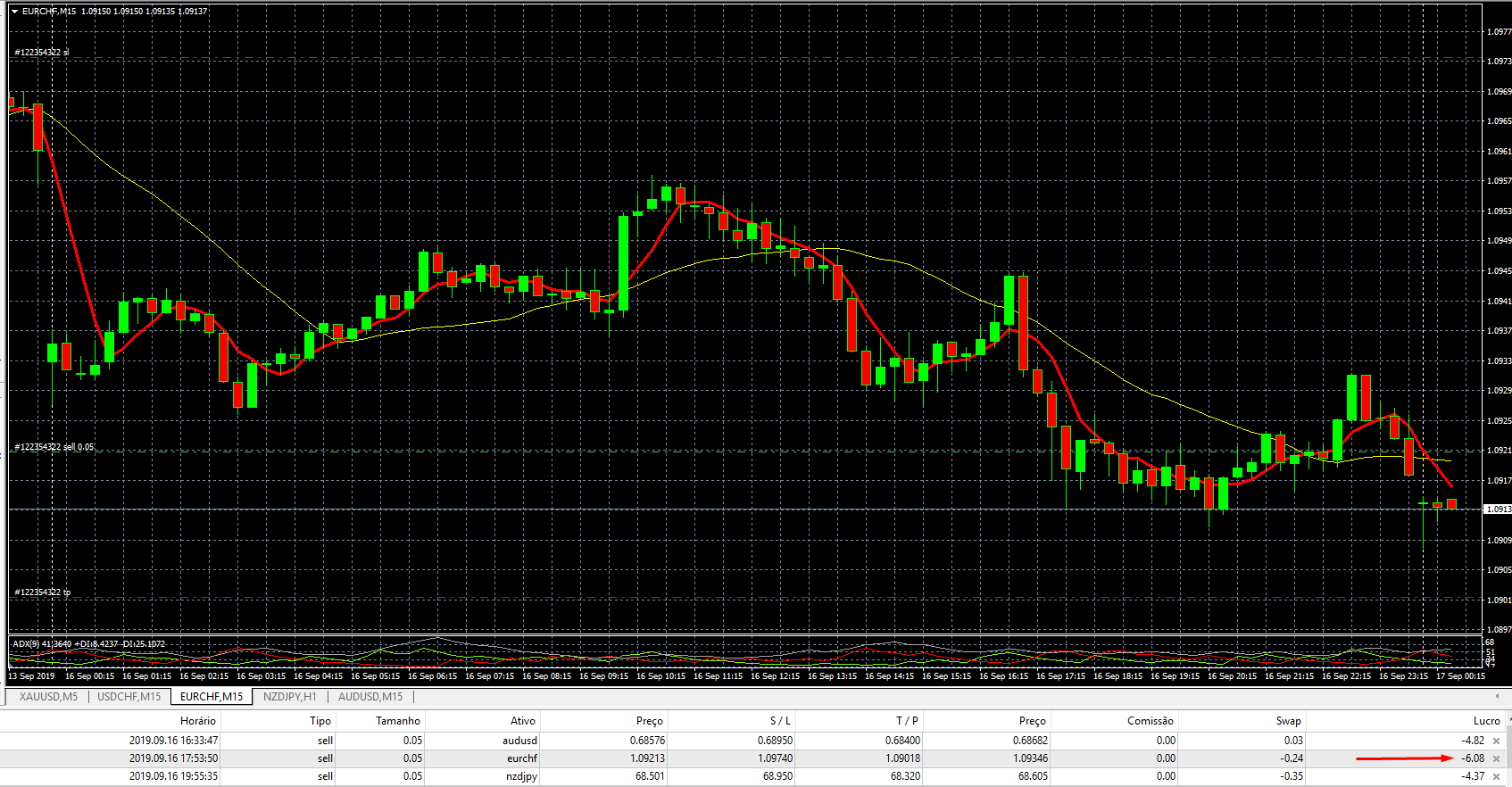This screenshot has width=1512, height=787.
Task: Sort orders by the Ativo column
Action: click(x=523, y=721)
